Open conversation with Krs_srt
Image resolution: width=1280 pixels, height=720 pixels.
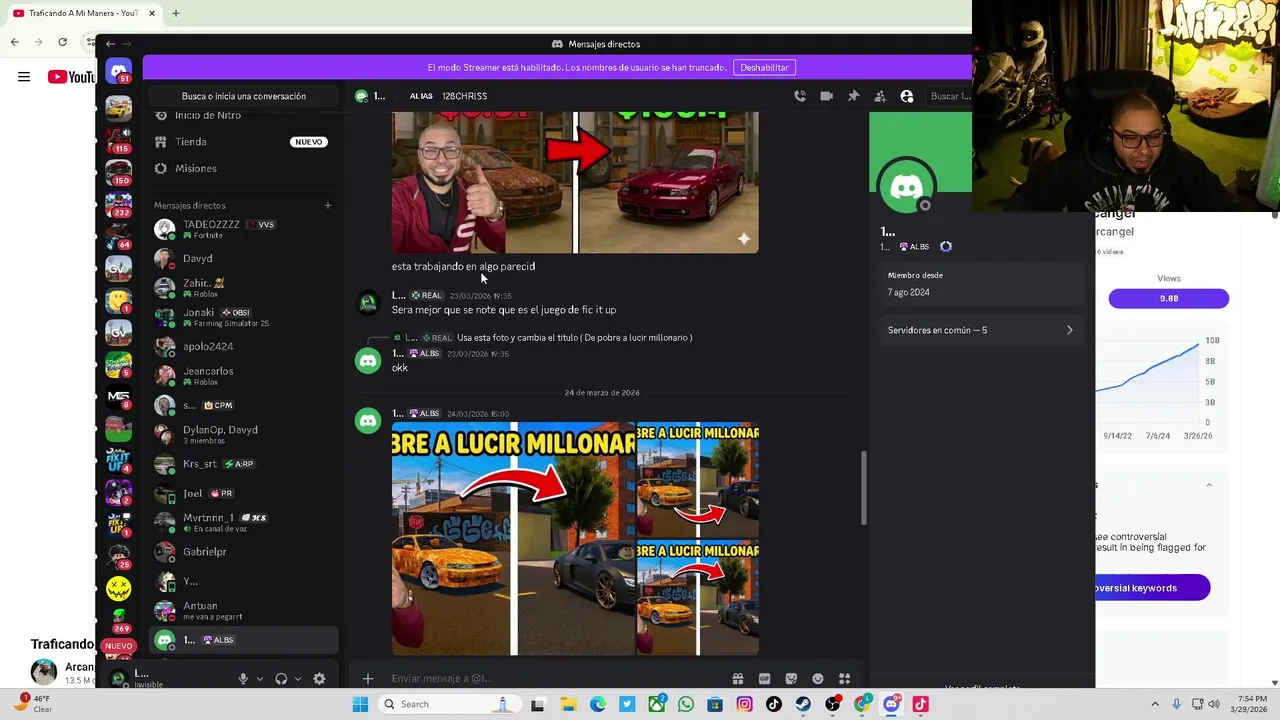244,464
